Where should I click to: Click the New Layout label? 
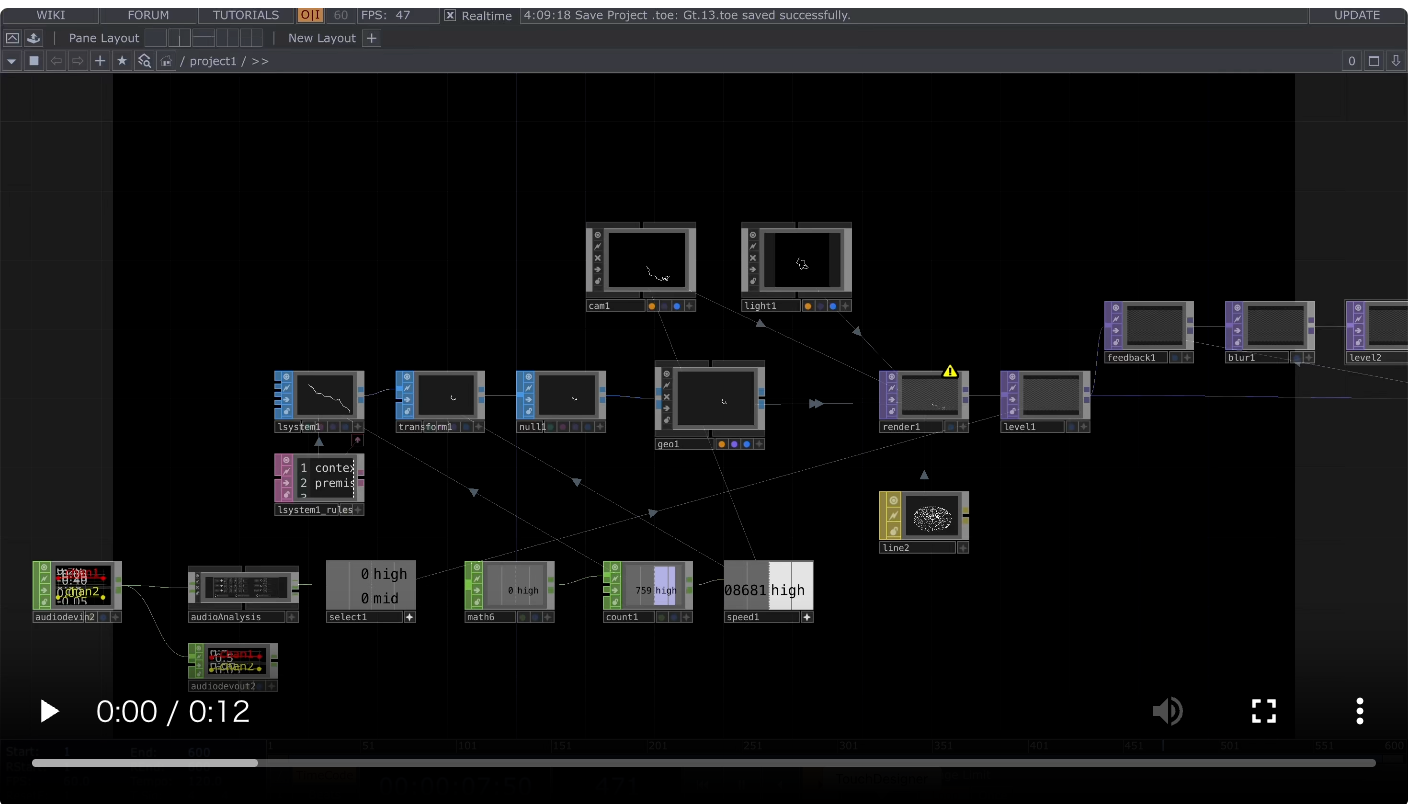(322, 38)
